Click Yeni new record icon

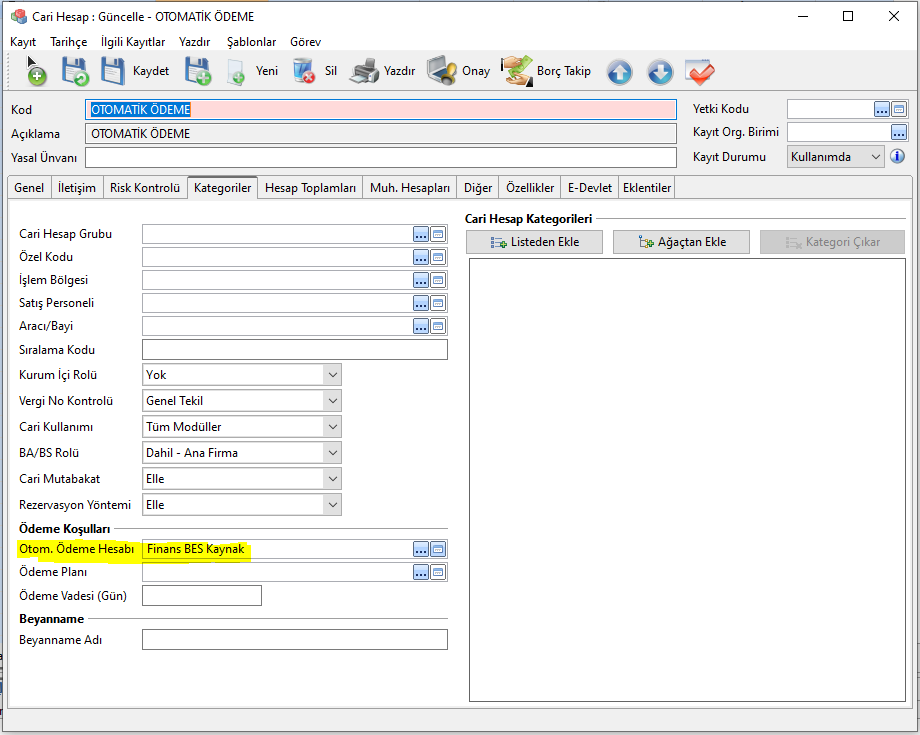(x=237, y=71)
